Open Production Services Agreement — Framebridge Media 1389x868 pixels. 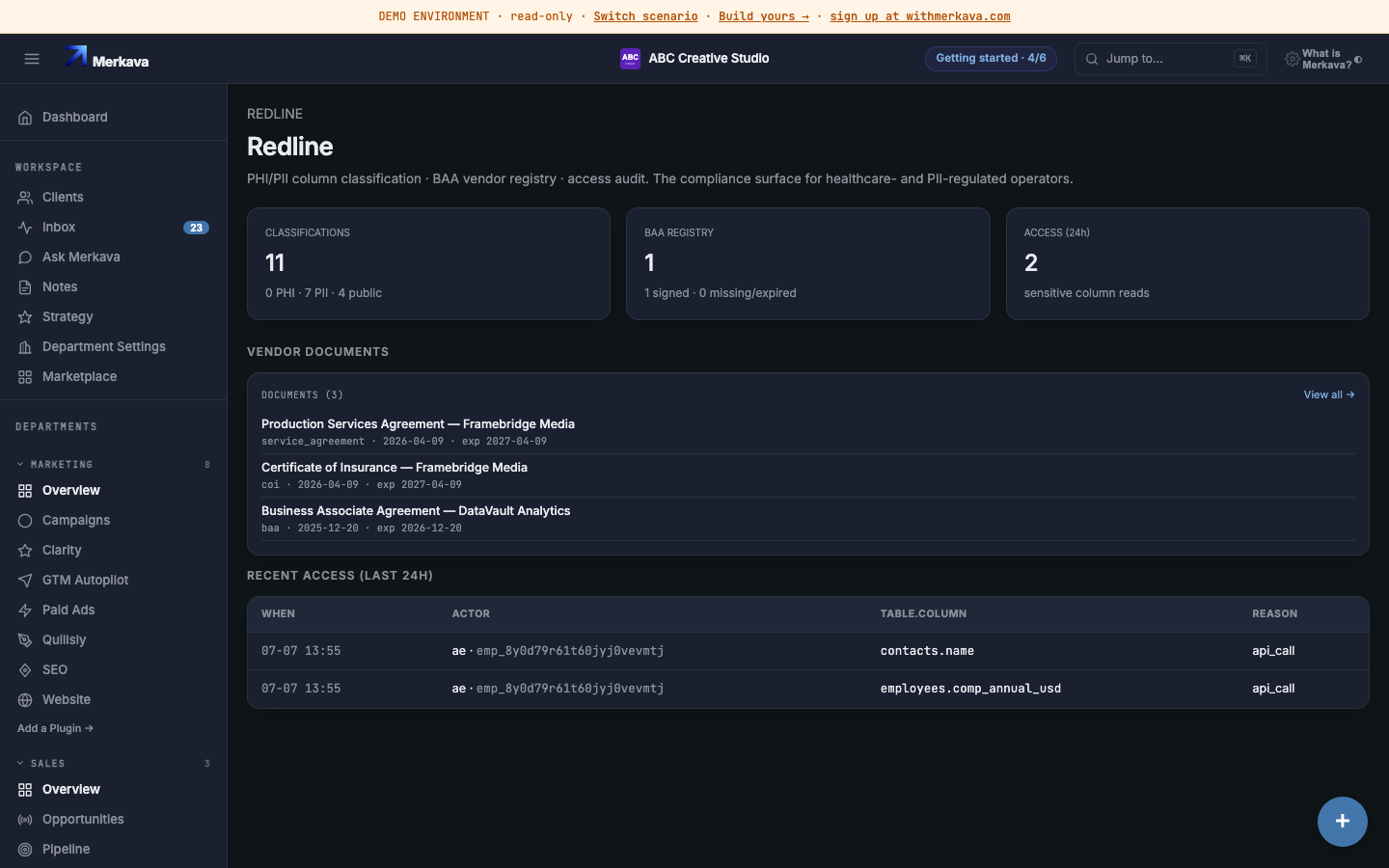click(418, 424)
